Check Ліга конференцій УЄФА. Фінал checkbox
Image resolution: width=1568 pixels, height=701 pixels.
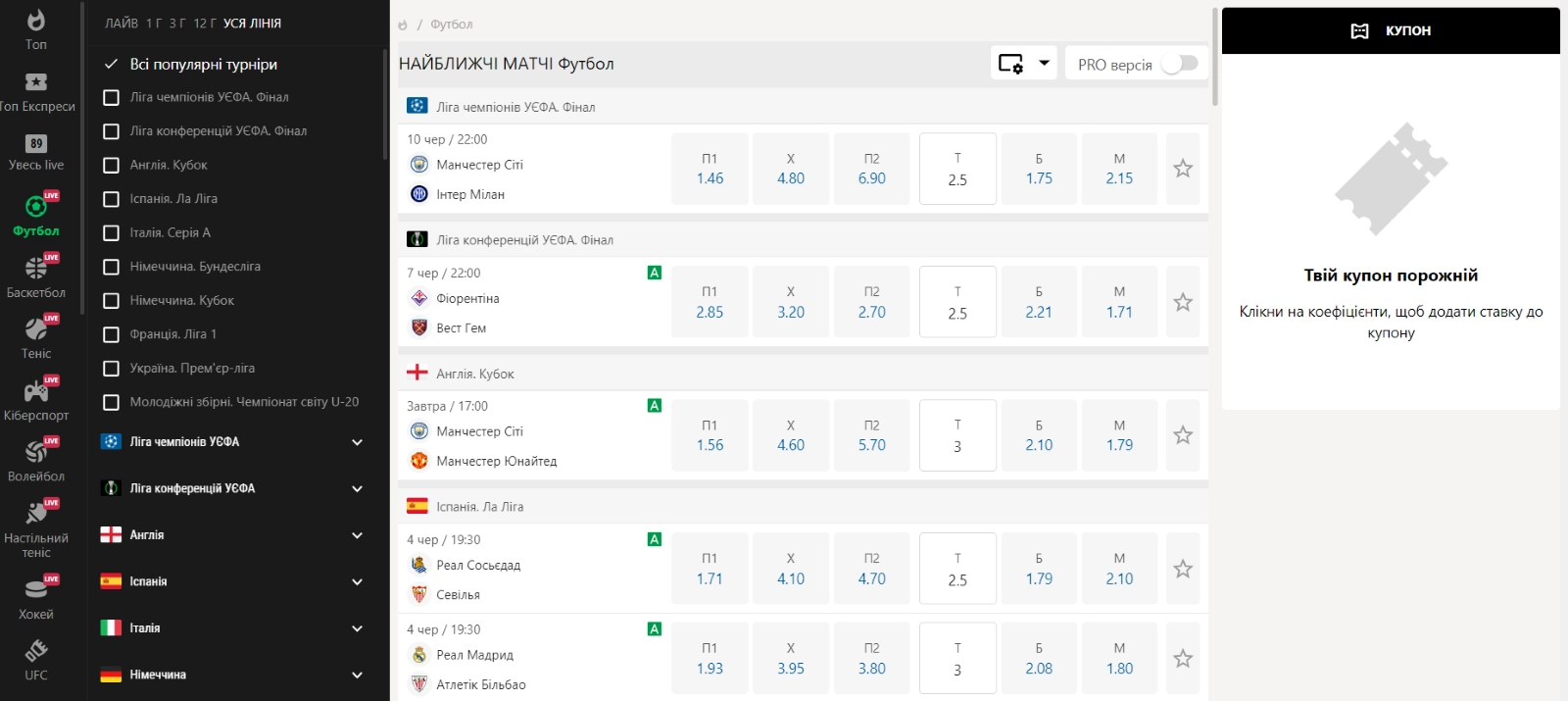(x=112, y=131)
